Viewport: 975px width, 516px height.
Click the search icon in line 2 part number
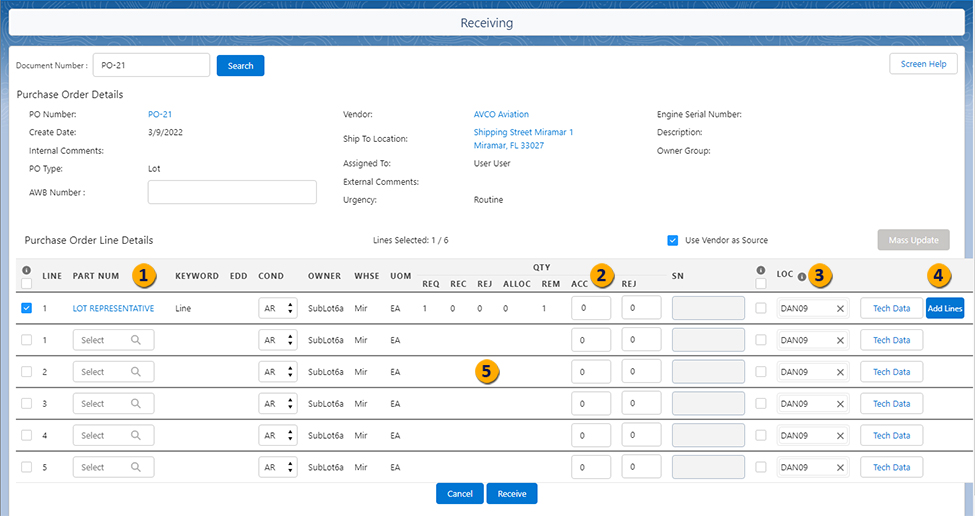(135, 372)
